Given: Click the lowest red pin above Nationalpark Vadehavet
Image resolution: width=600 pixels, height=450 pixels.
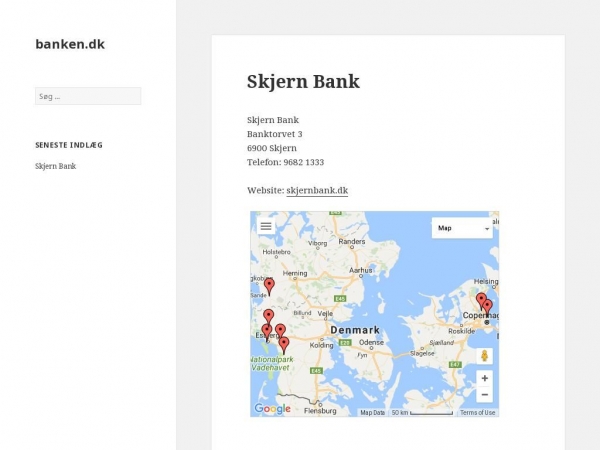Looking at the screenshot, I should [284, 345].
